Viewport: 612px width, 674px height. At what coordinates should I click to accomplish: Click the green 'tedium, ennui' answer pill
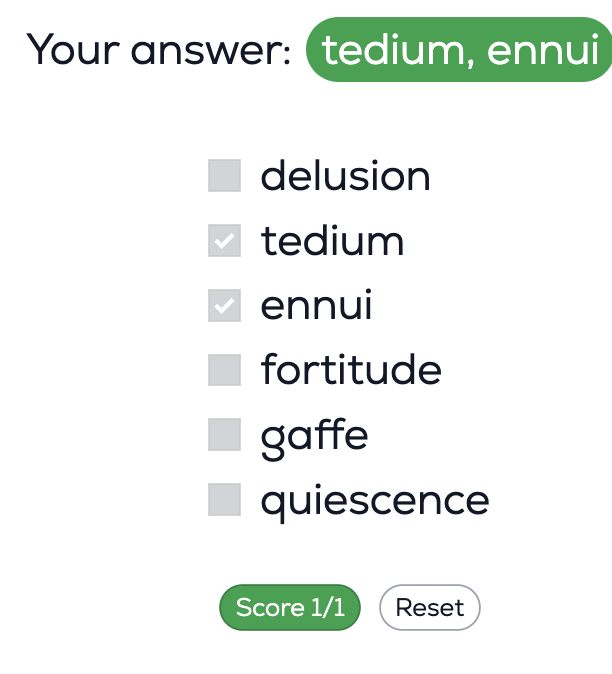[459, 50]
